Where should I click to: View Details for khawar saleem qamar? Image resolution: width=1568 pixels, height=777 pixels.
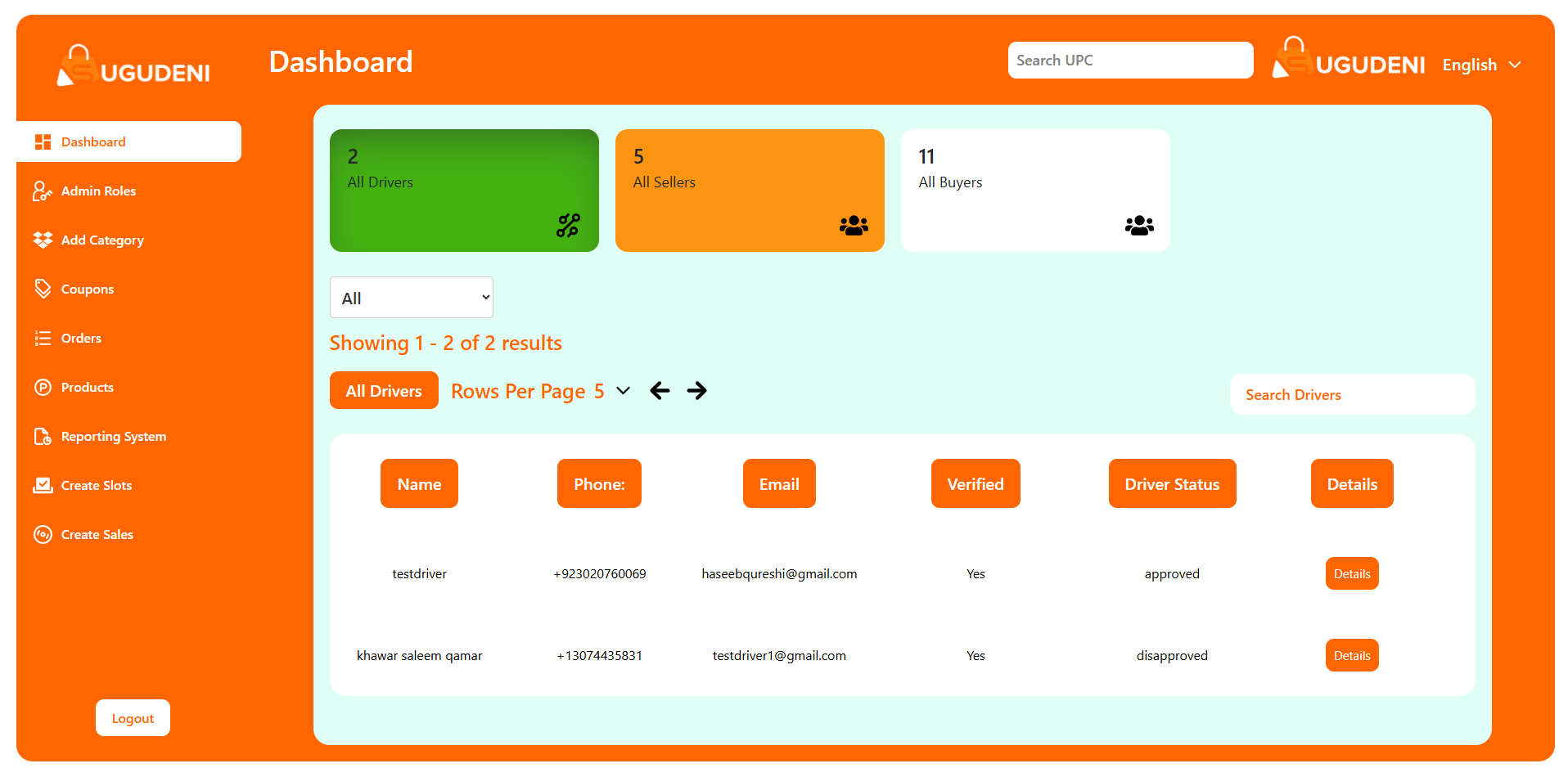(x=1351, y=655)
